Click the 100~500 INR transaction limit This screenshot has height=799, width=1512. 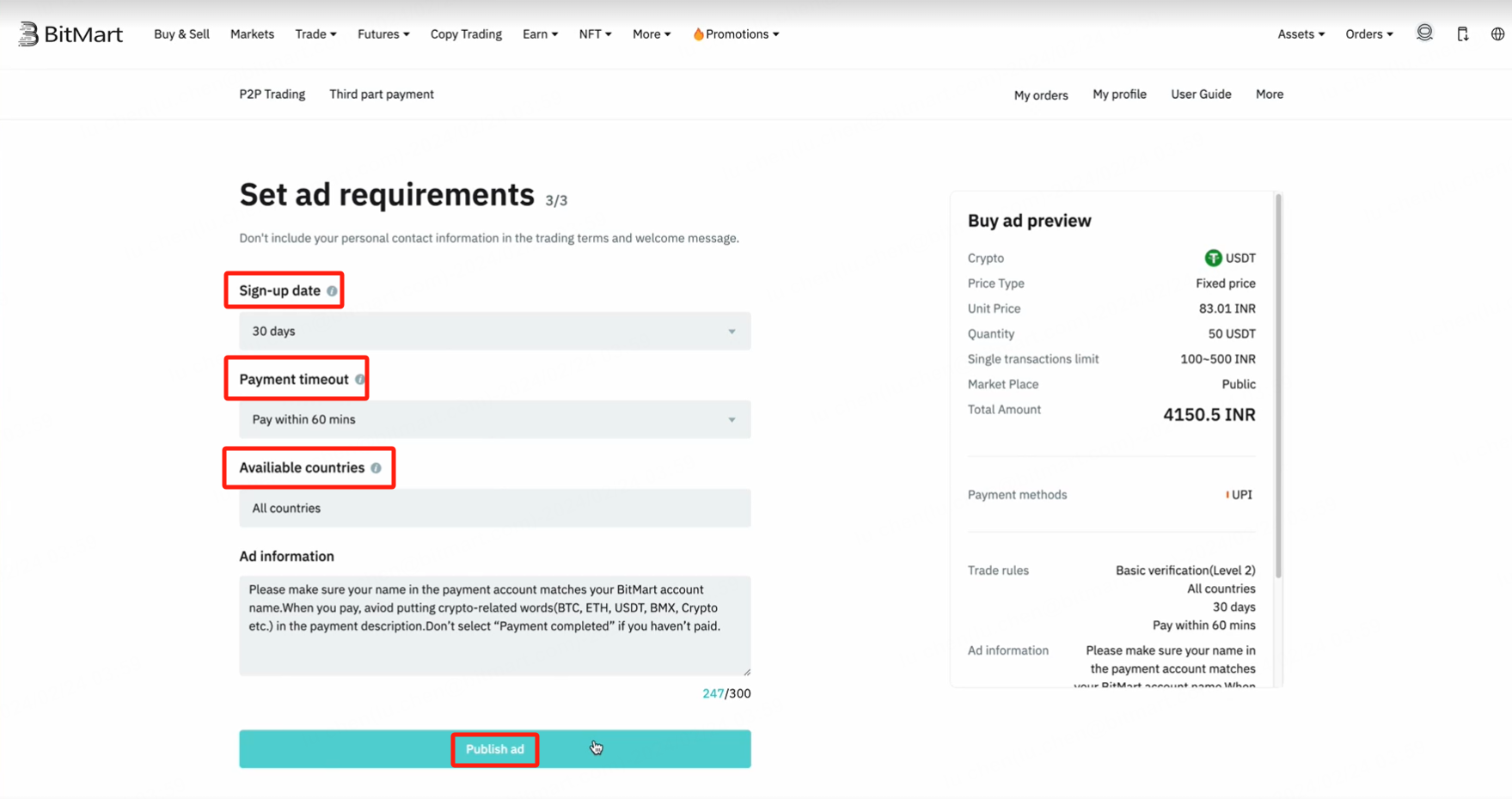pyautogui.click(x=1217, y=359)
